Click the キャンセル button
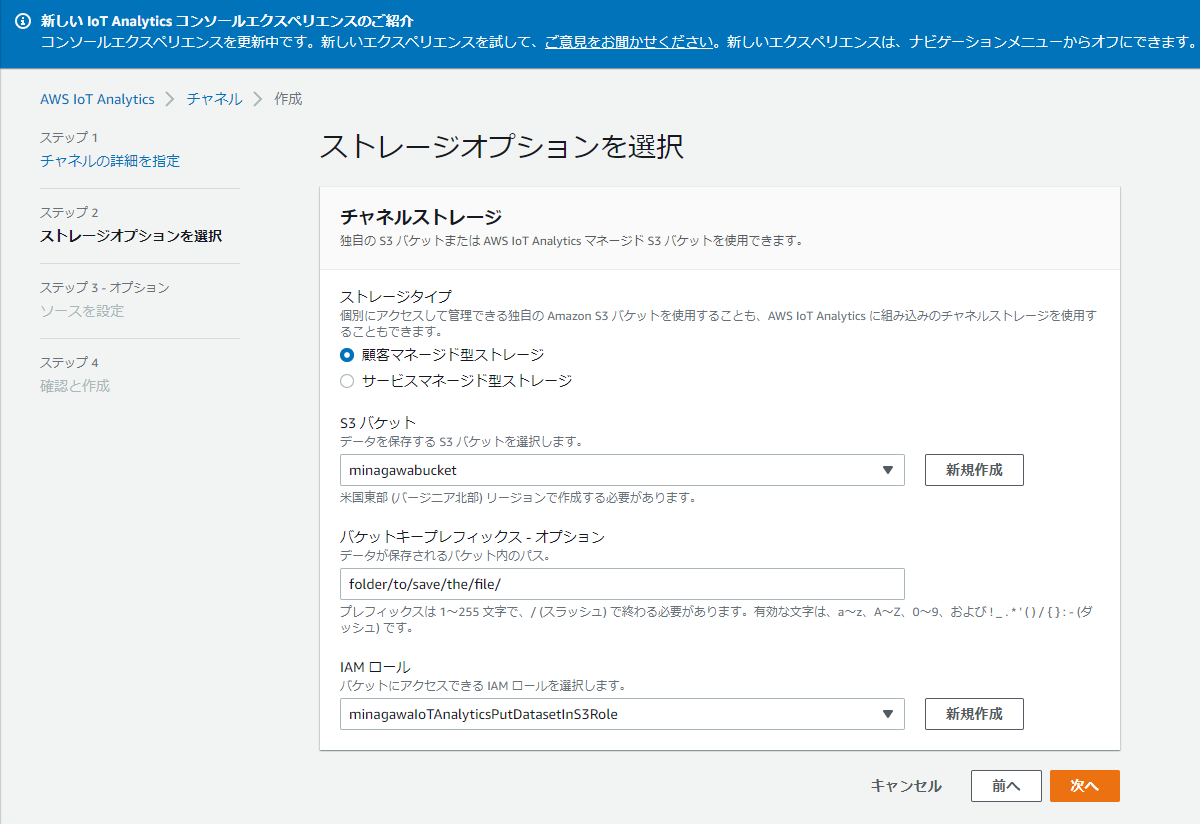The image size is (1200, 824). coord(906,786)
